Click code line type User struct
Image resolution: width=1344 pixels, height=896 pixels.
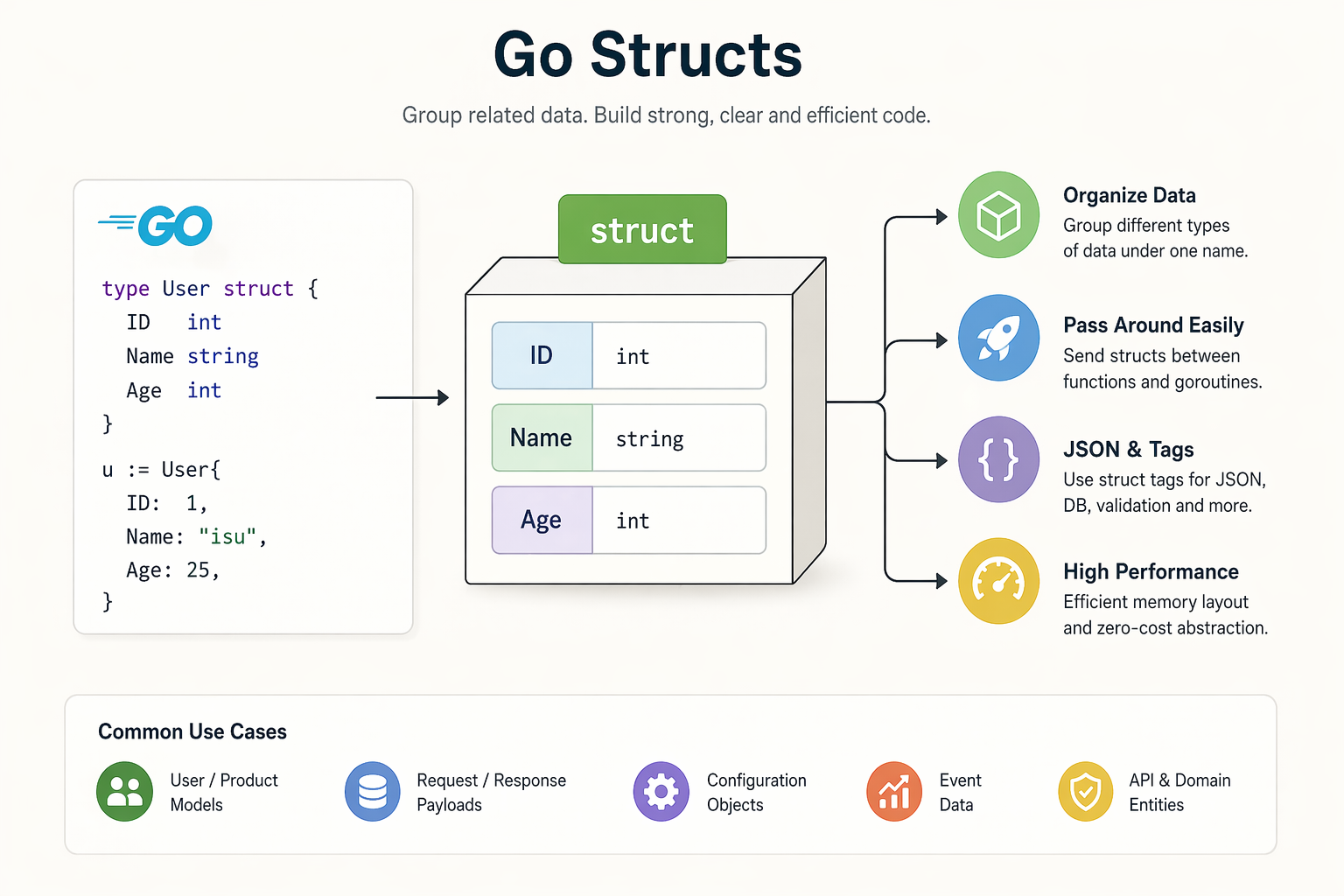(x=210, y=289)
